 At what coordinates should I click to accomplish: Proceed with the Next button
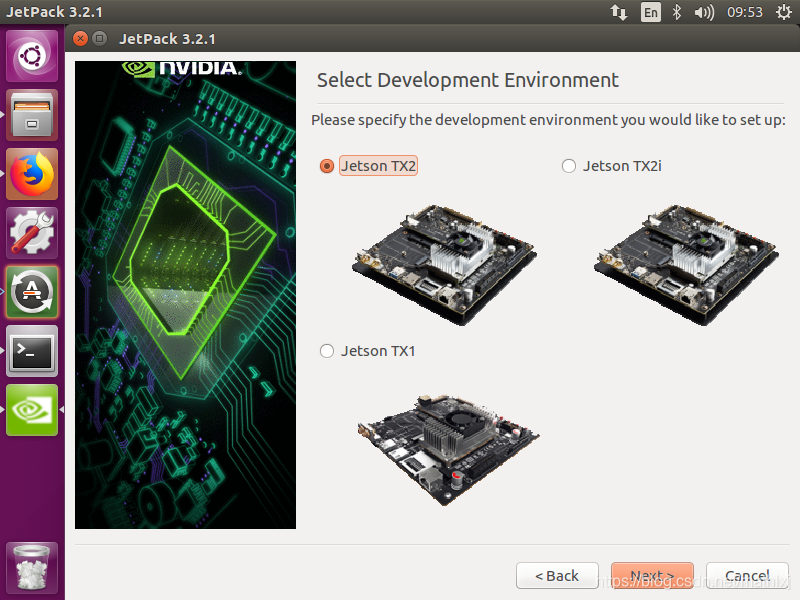click(x=652, y=576)
